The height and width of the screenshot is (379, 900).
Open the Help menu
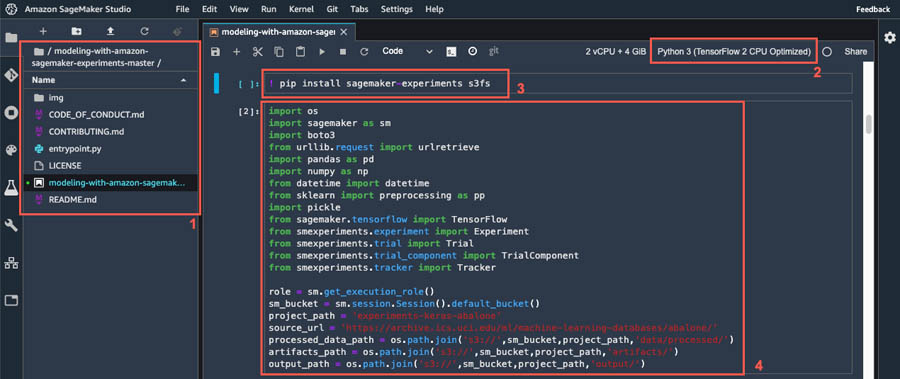435,9
